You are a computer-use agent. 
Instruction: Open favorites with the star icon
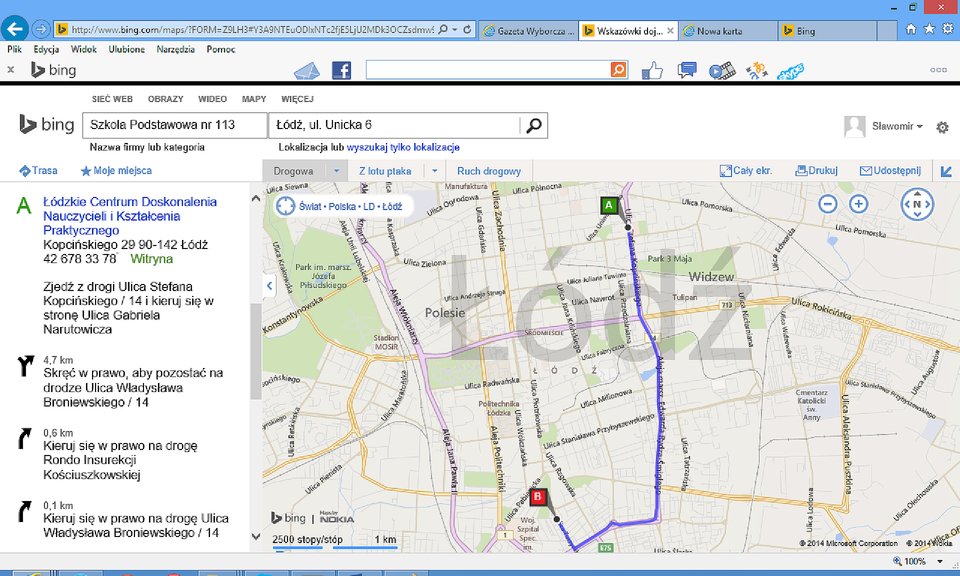click(929, 29)
